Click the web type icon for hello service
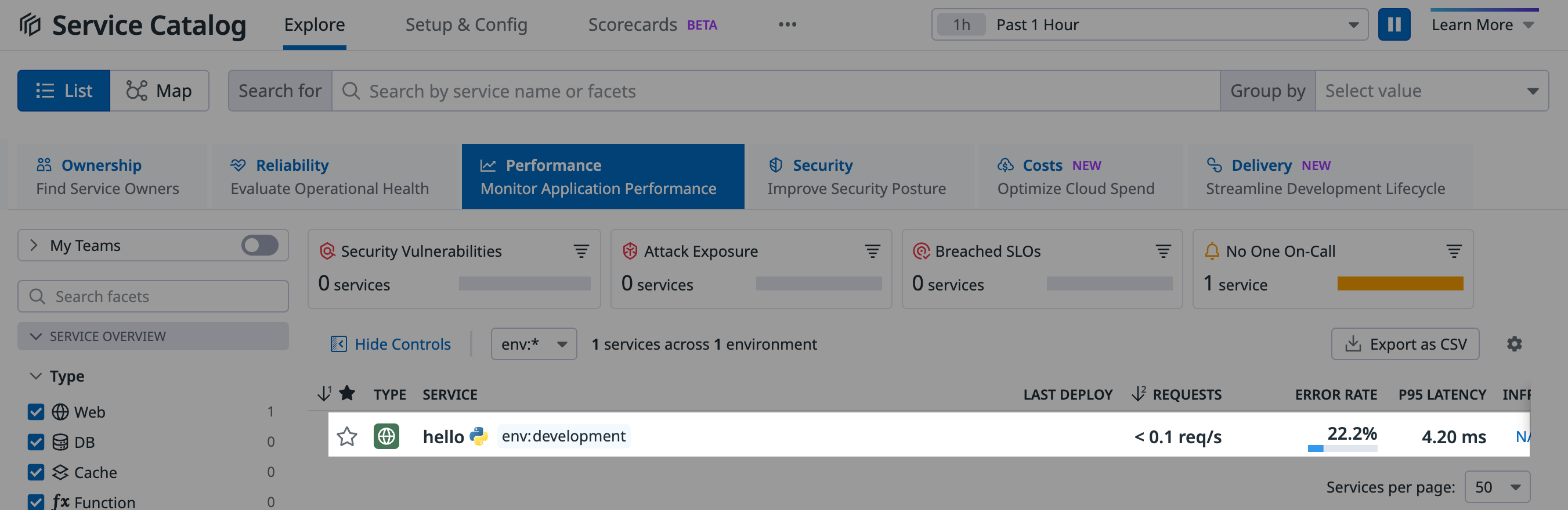The height and width of the screenshot is (510, 1568). (386, 436)
